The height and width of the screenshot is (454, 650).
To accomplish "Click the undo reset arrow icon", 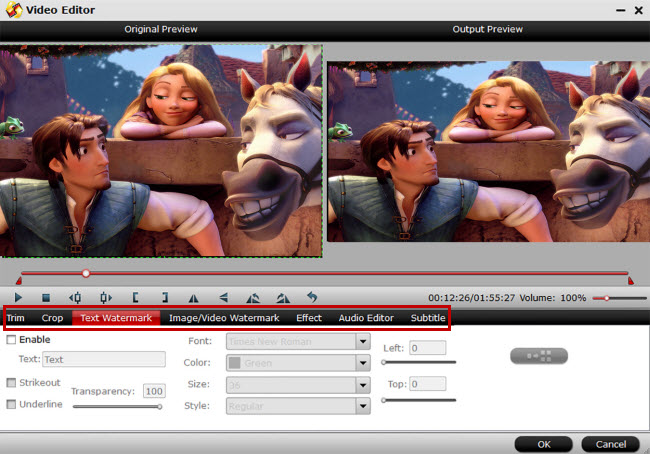I will pos(312,297).
